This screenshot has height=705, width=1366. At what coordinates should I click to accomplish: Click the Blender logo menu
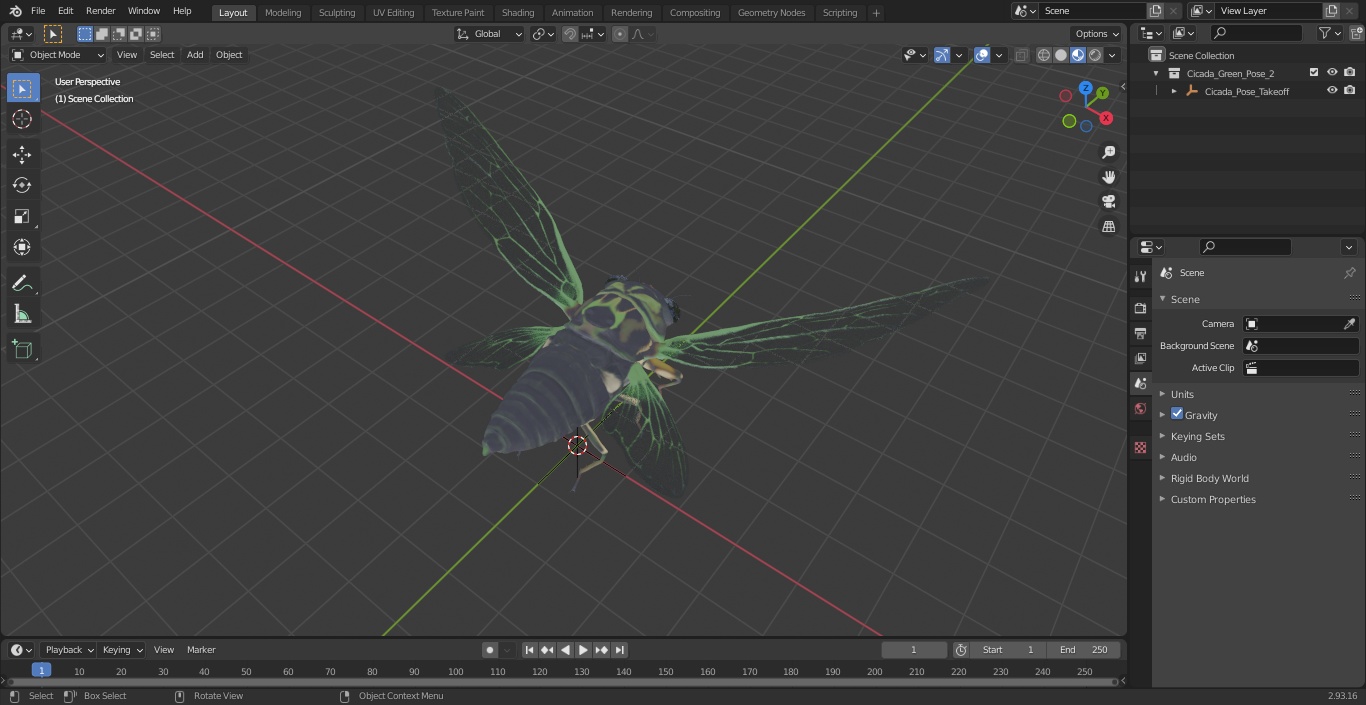pyautogui.click(x=15, y=11)
